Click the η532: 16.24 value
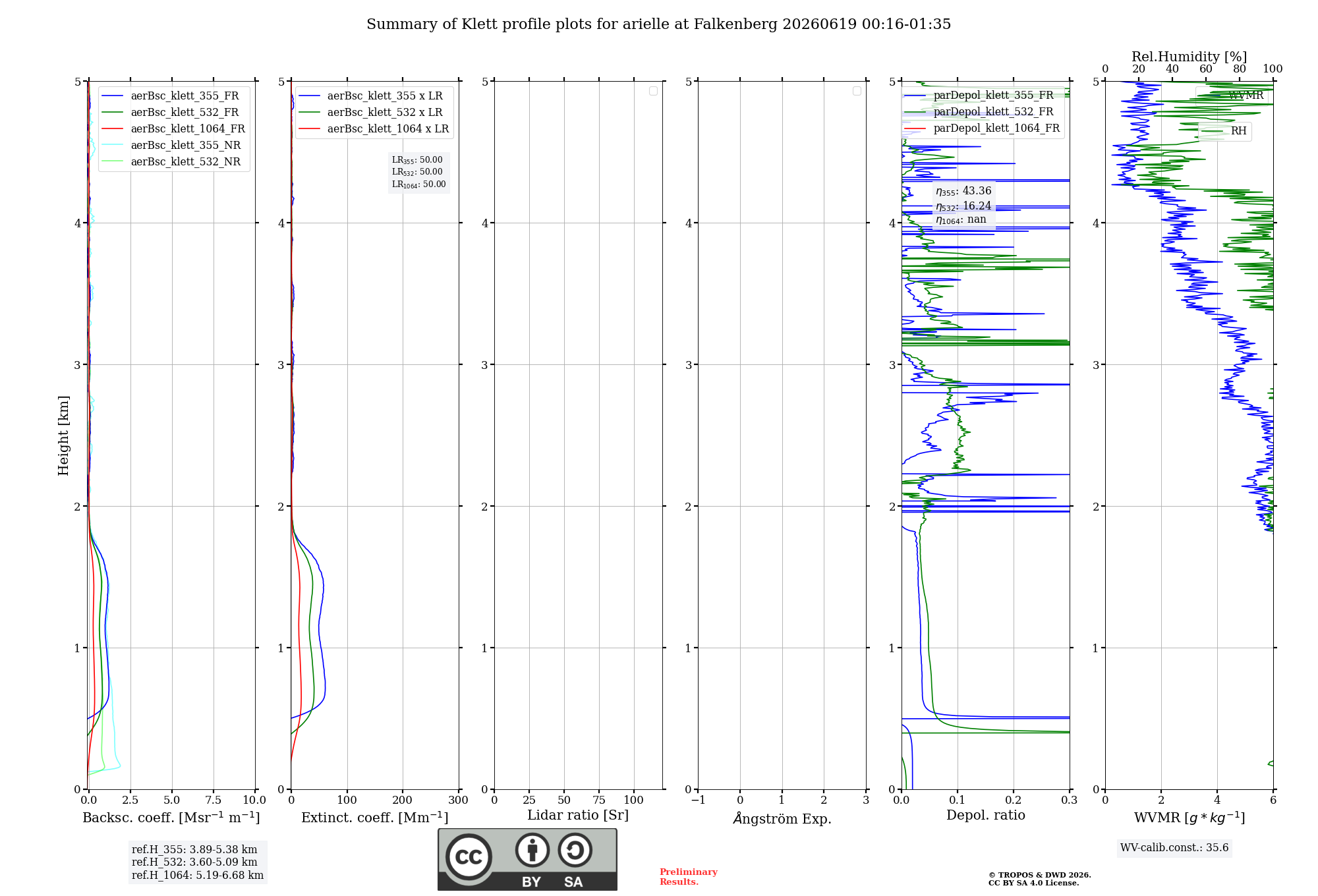The image size is (1318, 896). (x=963, y=206)
